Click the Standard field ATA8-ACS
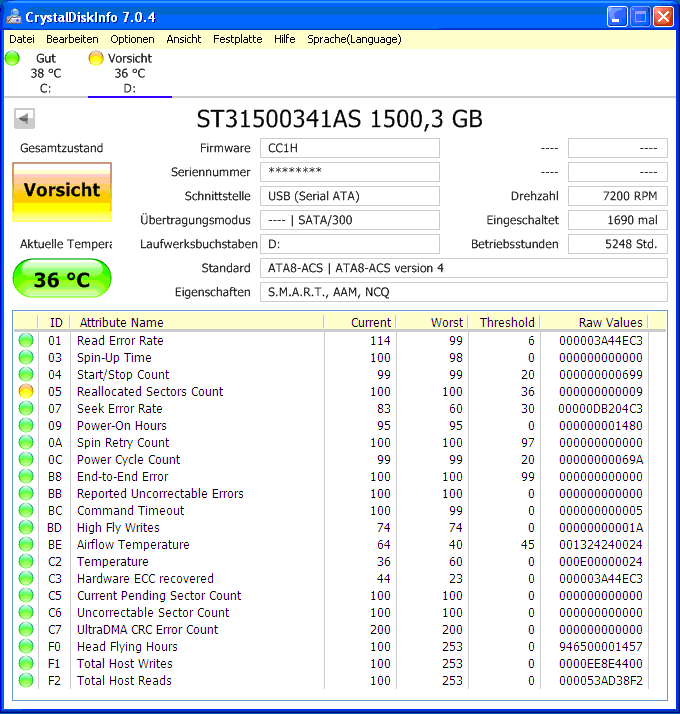Screen dimensions: 680x714 point(464,268)
